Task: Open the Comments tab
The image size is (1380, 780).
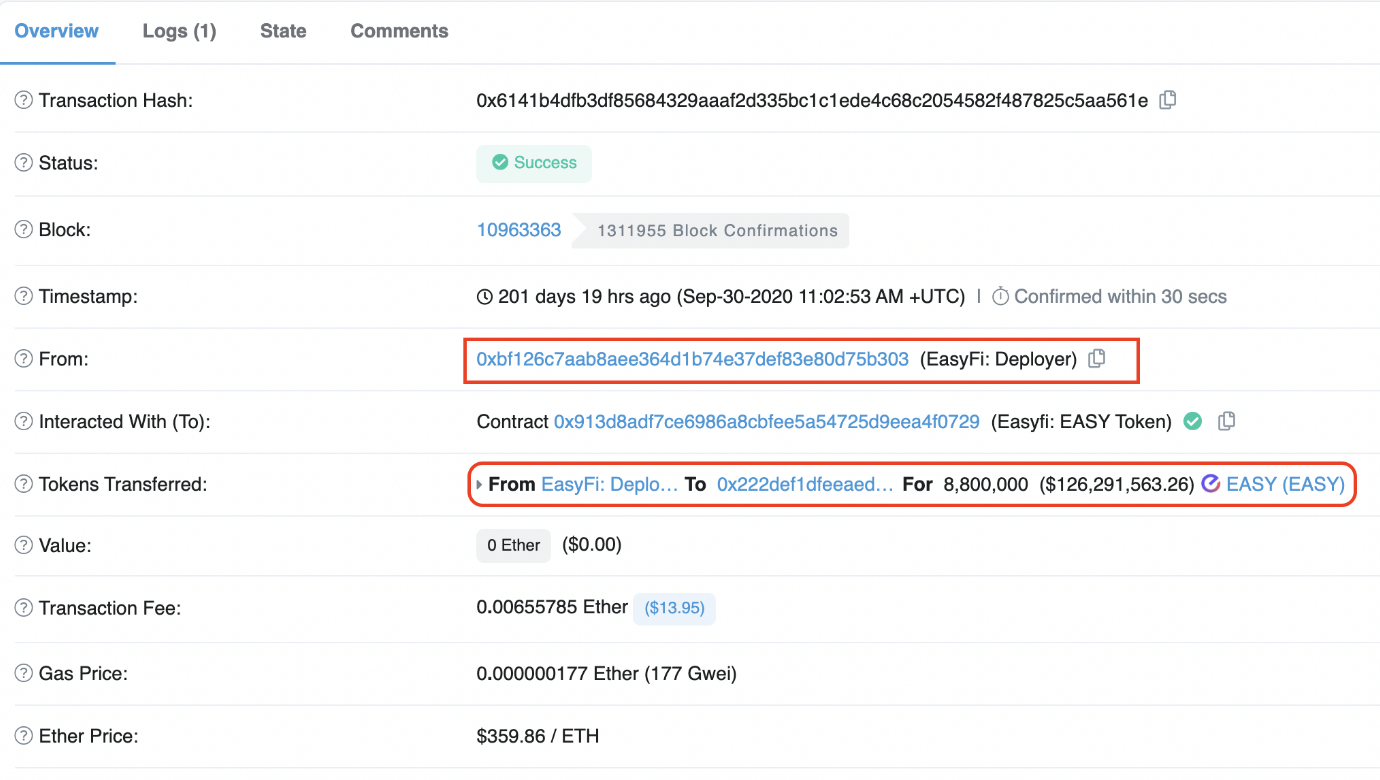Action: tap(399, 31)
